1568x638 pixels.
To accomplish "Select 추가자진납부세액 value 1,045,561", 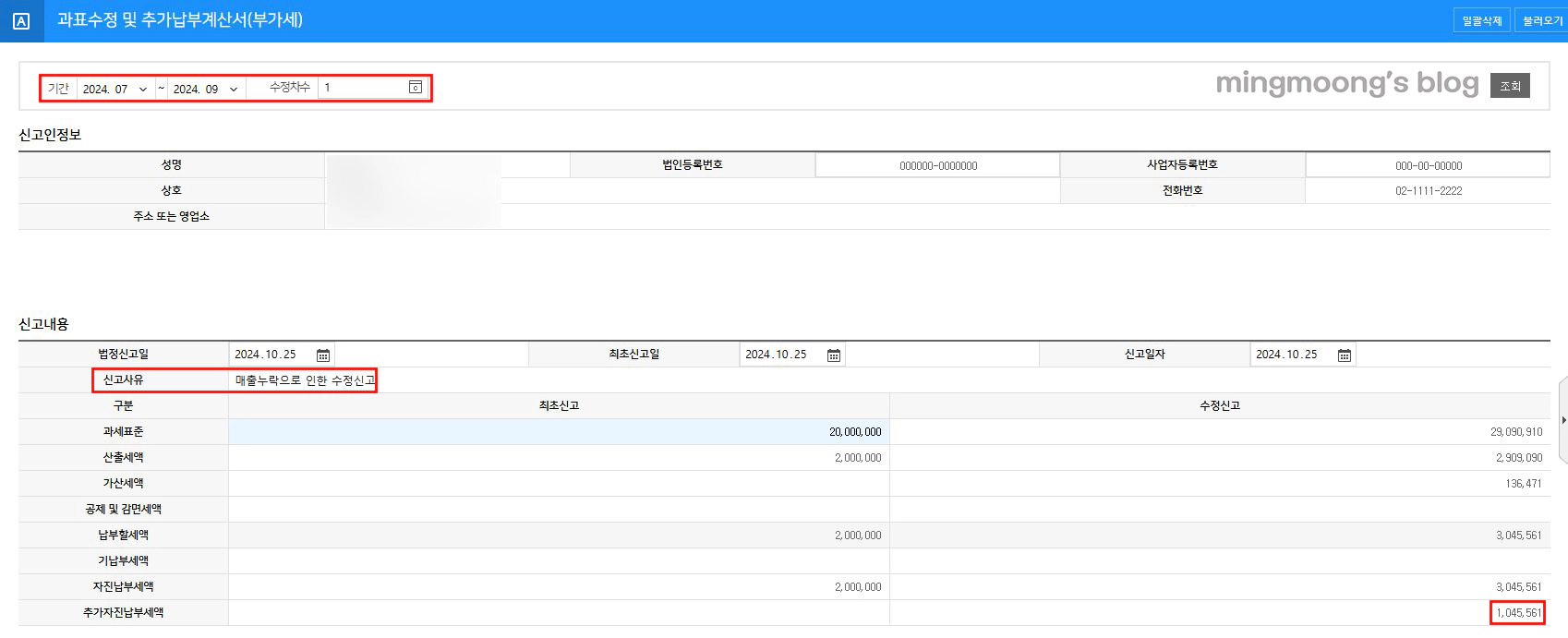I will 1519,613.
